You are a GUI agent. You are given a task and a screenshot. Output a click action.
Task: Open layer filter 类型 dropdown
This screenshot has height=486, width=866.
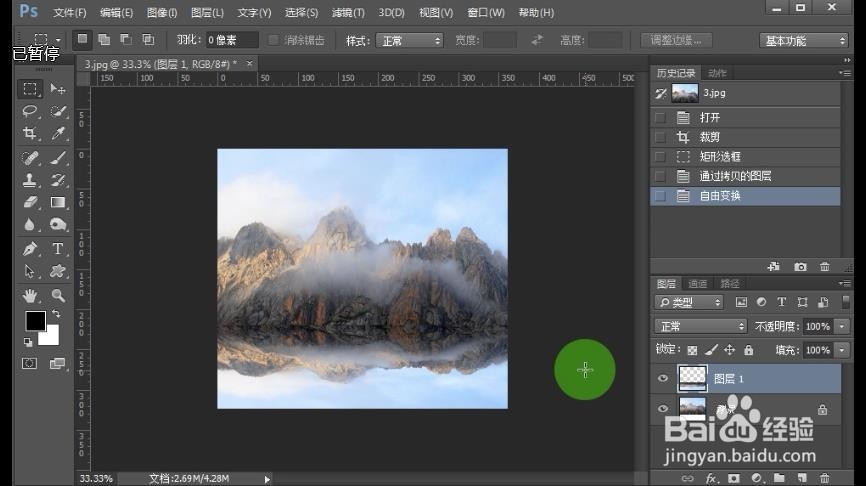[x=689, y=302]
